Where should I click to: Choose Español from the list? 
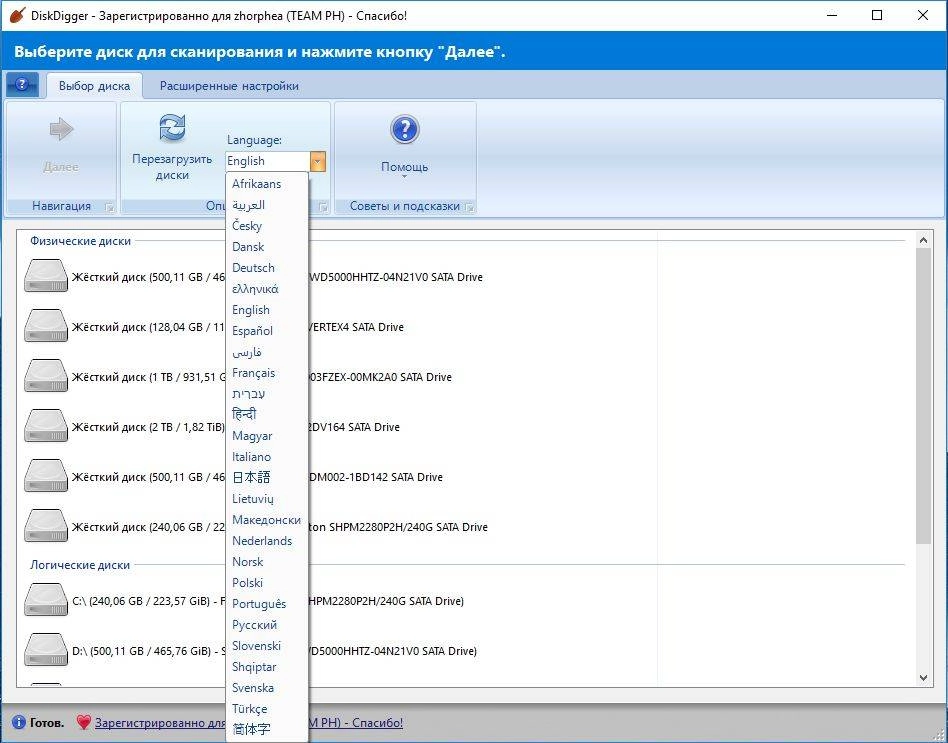[267, 331]
